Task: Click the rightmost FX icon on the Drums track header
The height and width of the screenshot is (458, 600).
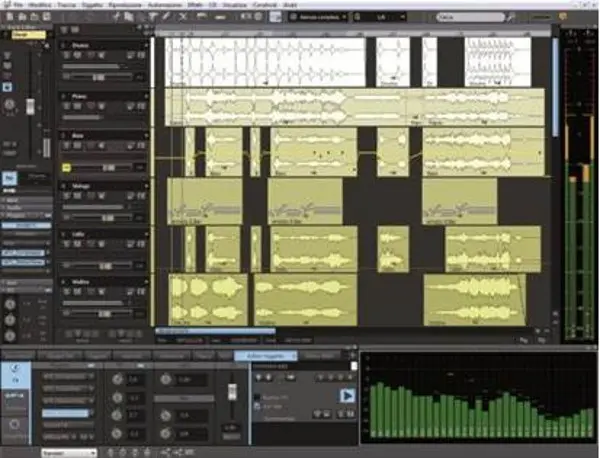Action: (x=141, y=55)
